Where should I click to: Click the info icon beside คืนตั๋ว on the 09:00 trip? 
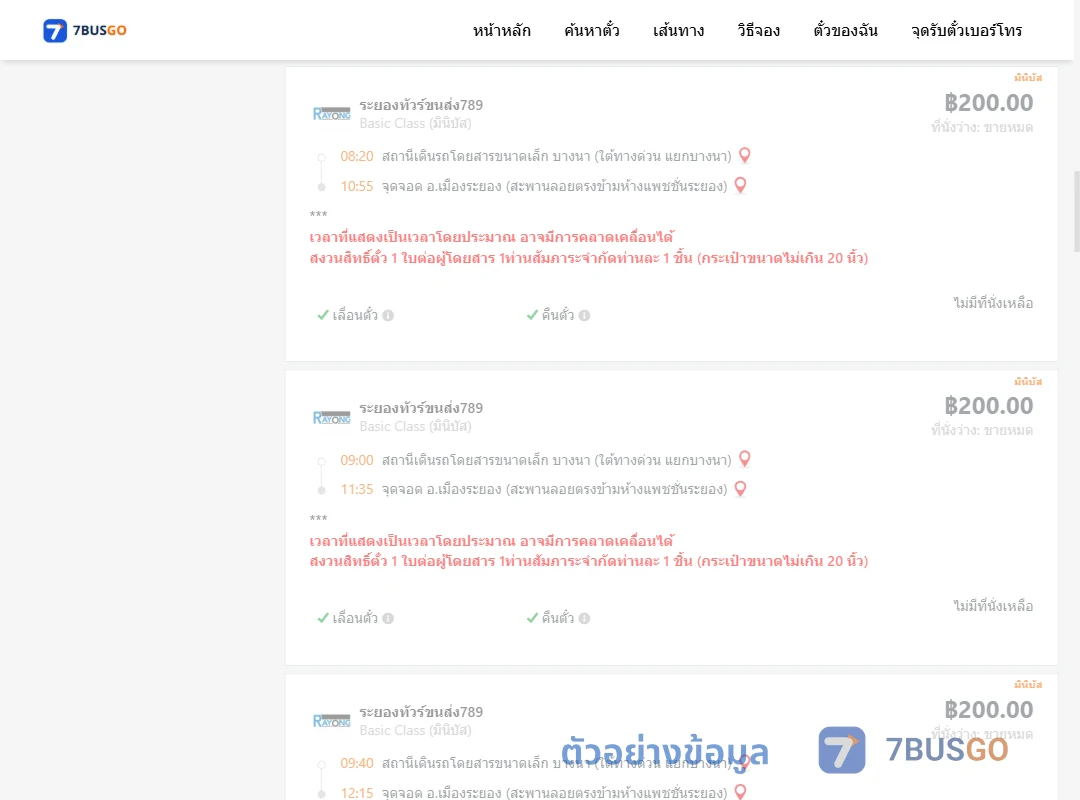(584, 619)
